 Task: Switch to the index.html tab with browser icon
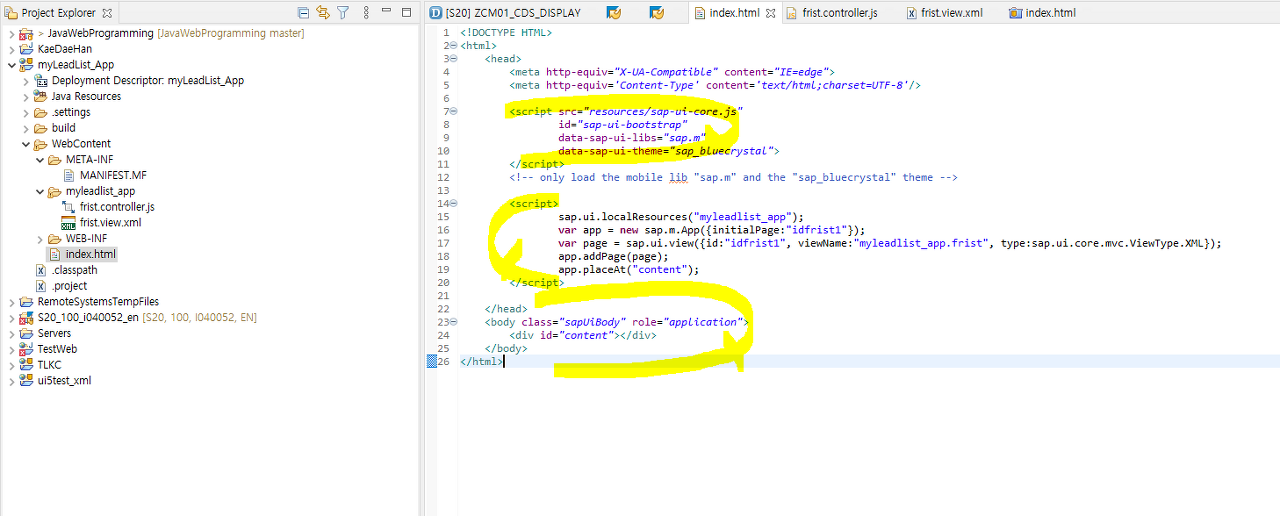1041,13
